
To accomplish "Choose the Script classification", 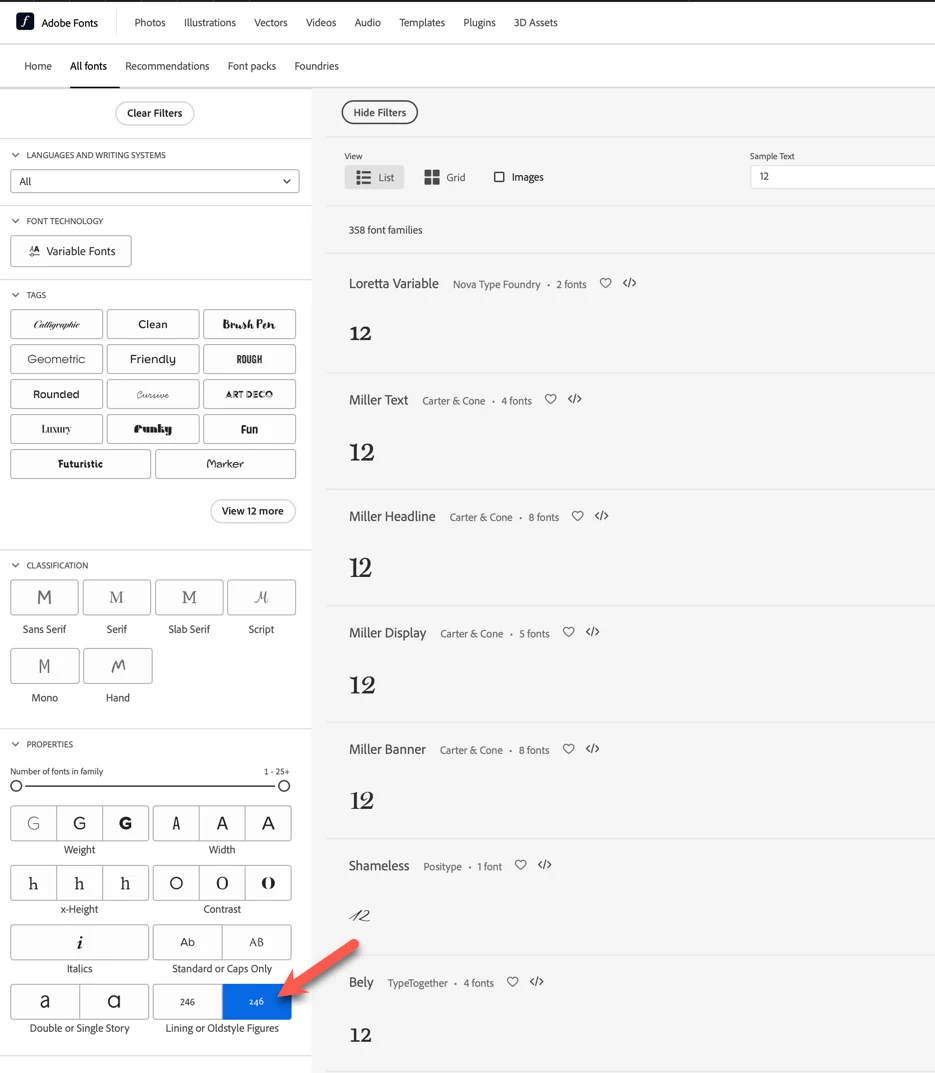I will coord(261,597).
